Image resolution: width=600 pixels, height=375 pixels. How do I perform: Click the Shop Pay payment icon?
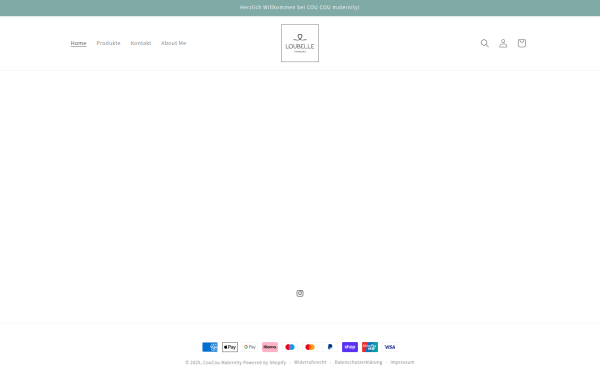(350, 347)
